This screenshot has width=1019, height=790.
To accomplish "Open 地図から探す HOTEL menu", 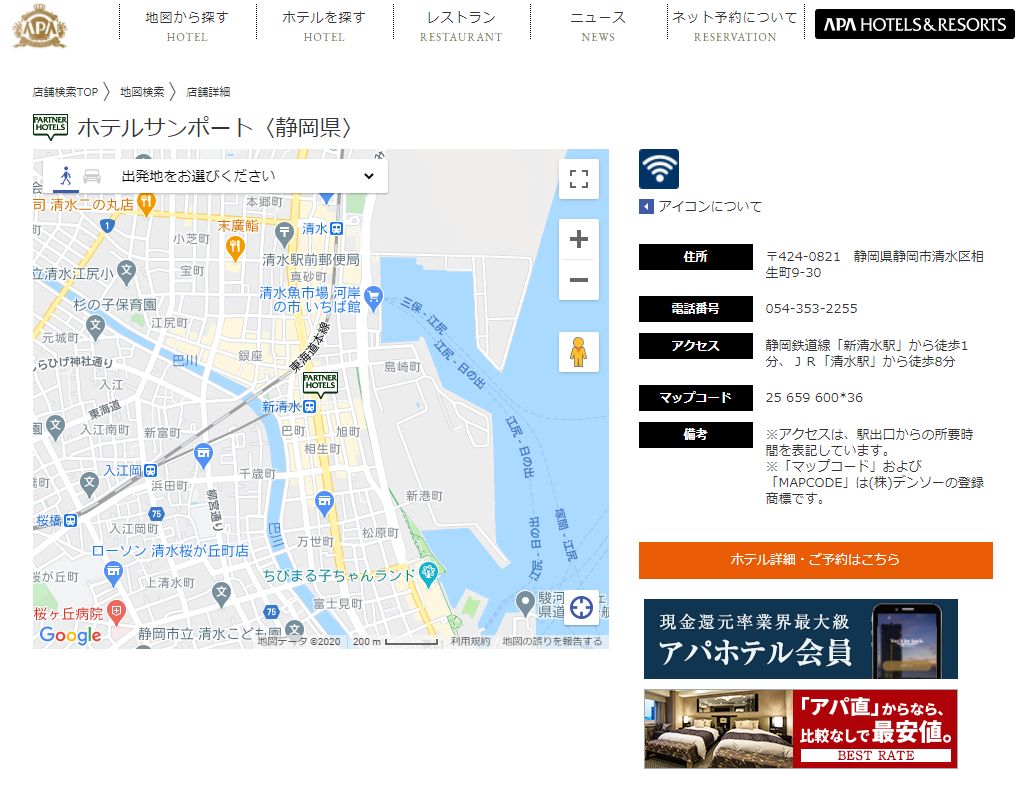I will 187,26.
